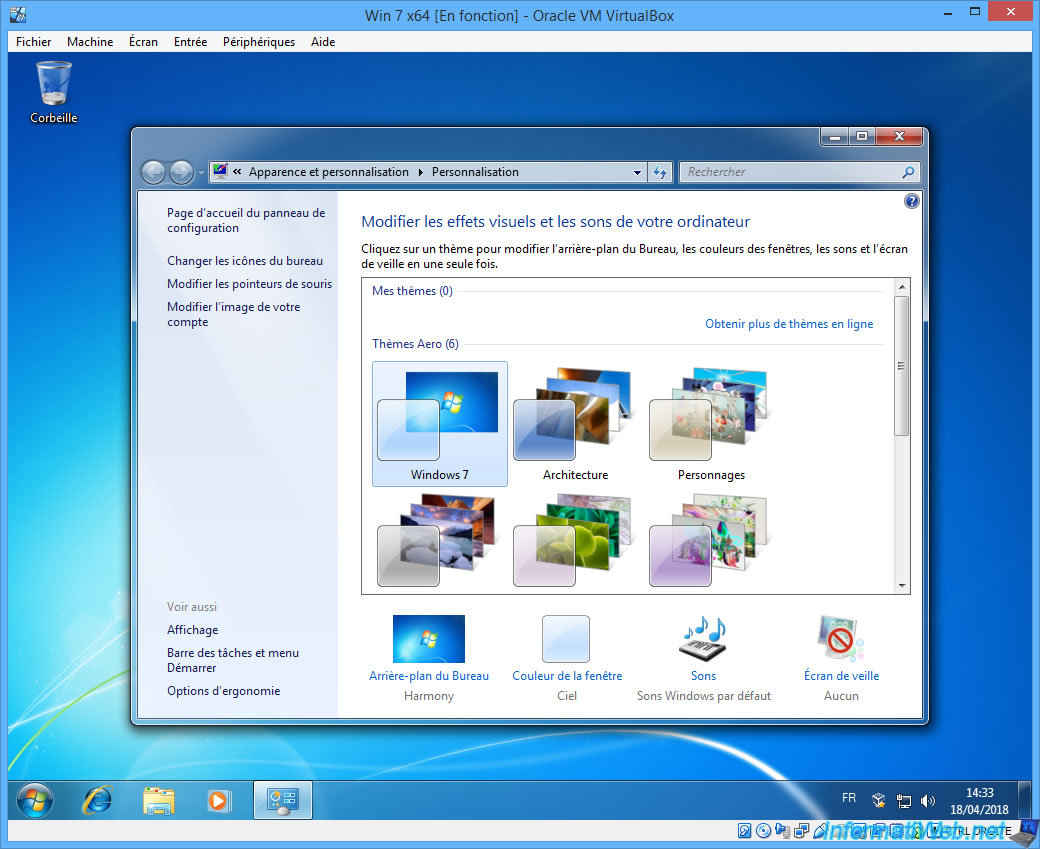
Task: Open the recent pages dropdown arrow
Action: click(x=201, y=173)
